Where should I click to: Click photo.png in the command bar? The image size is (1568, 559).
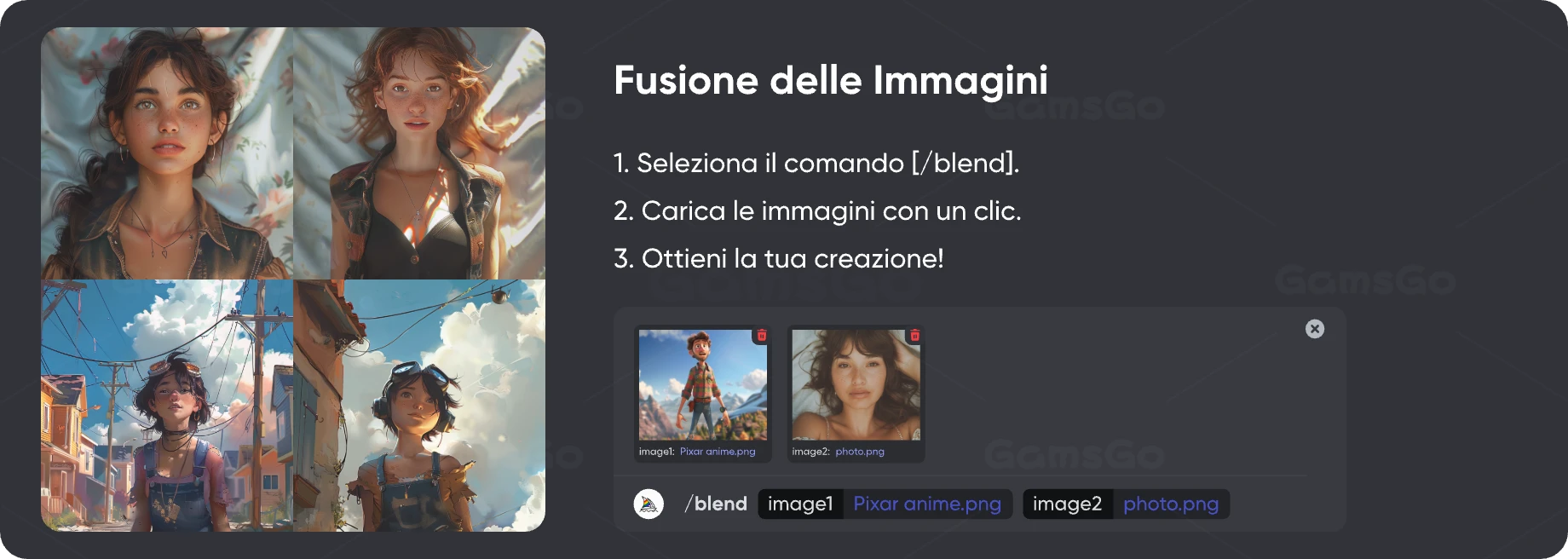click(1171, 504)
